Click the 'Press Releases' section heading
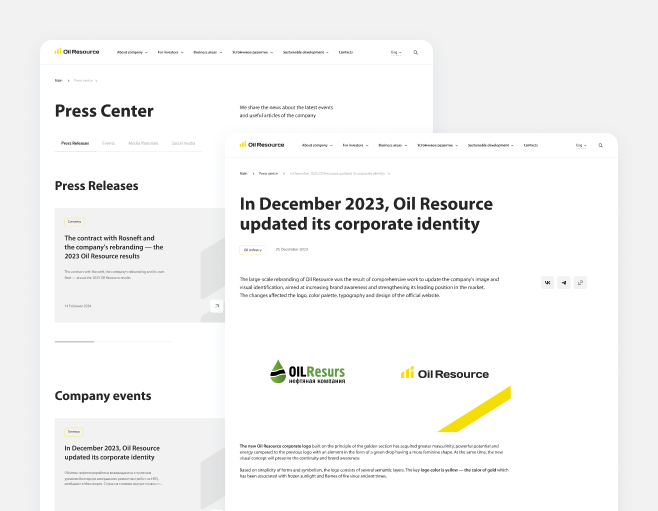The width and height of the screenshot is (658, 511). 97,186
